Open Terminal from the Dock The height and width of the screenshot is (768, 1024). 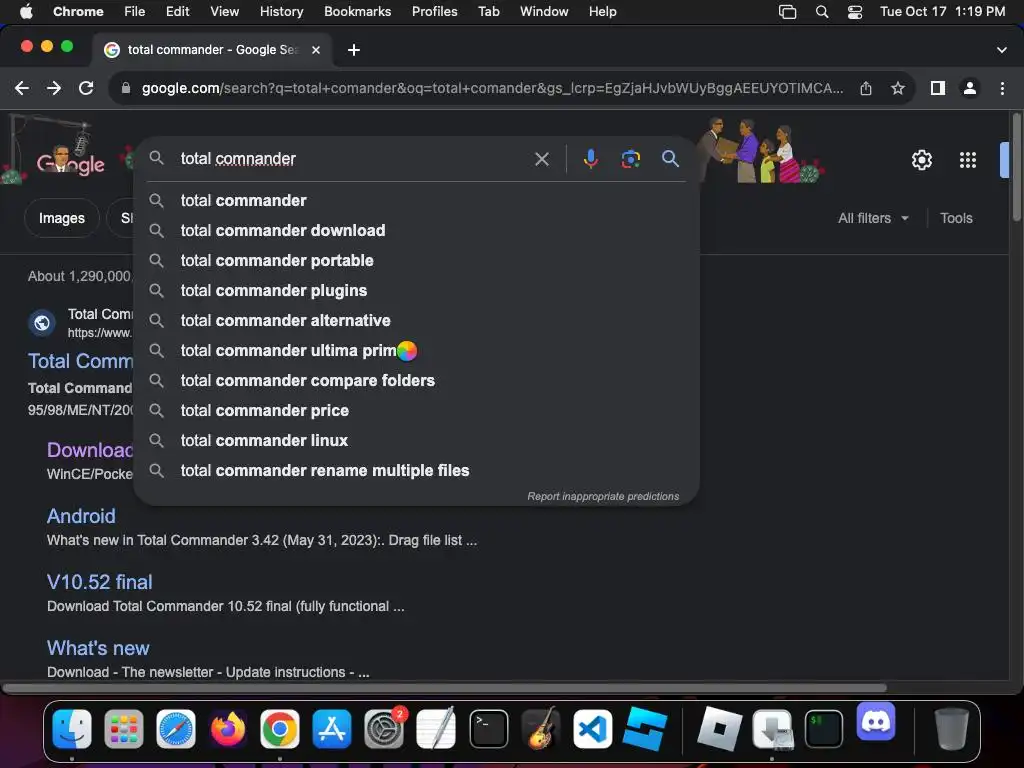[x=488, y=729]
